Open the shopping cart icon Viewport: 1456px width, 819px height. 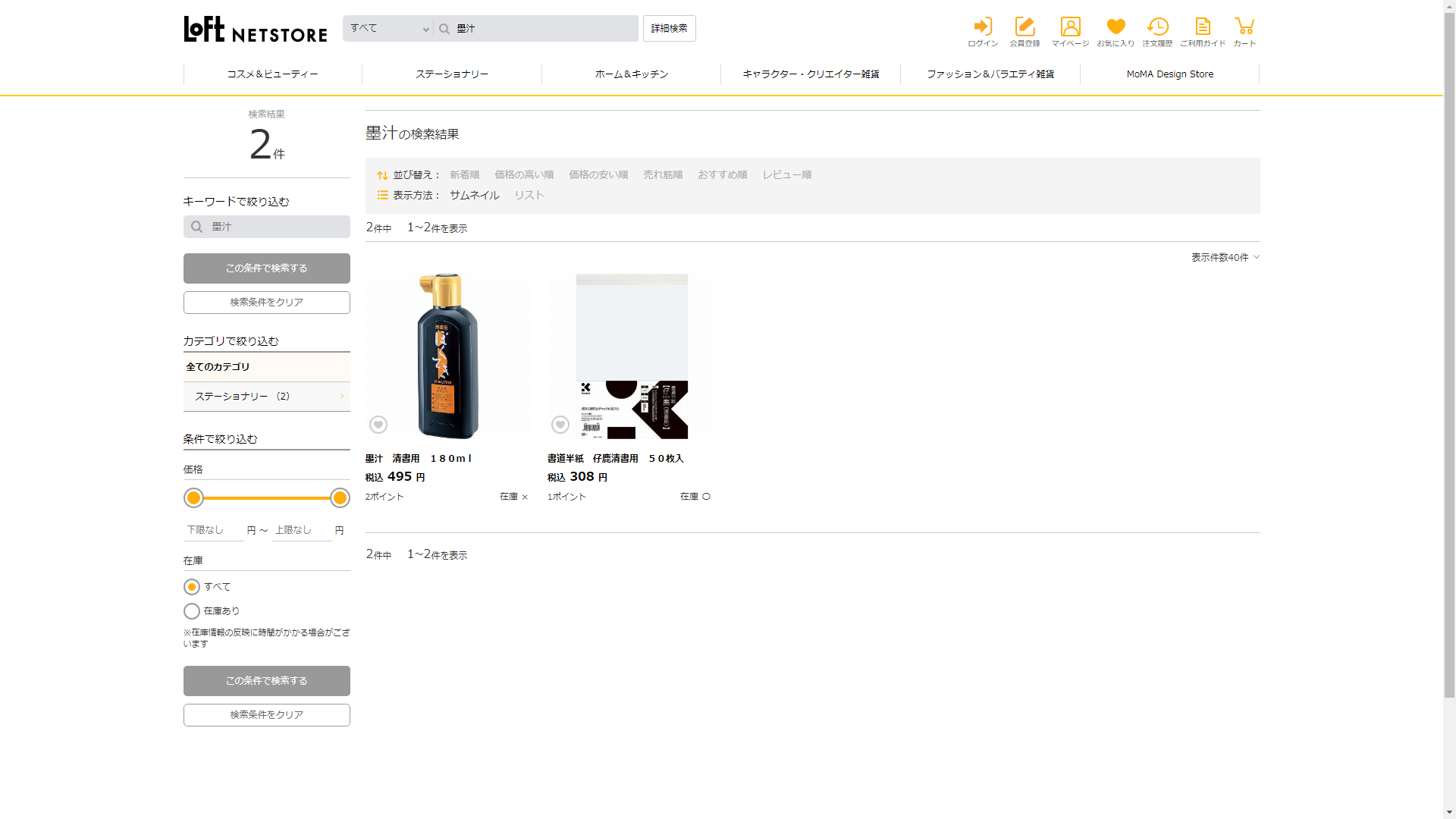coord(1244,27)
